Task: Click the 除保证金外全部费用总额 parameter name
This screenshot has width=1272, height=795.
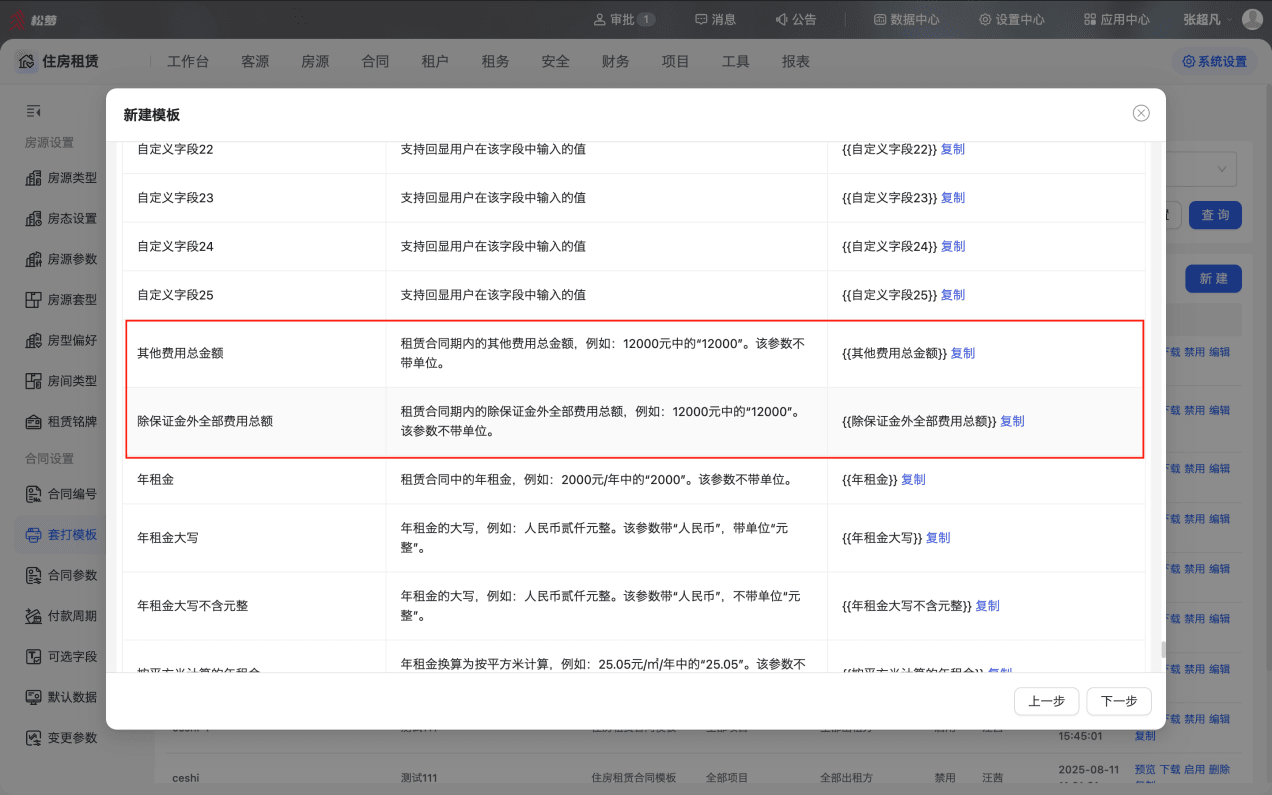Action: [205, 421]
